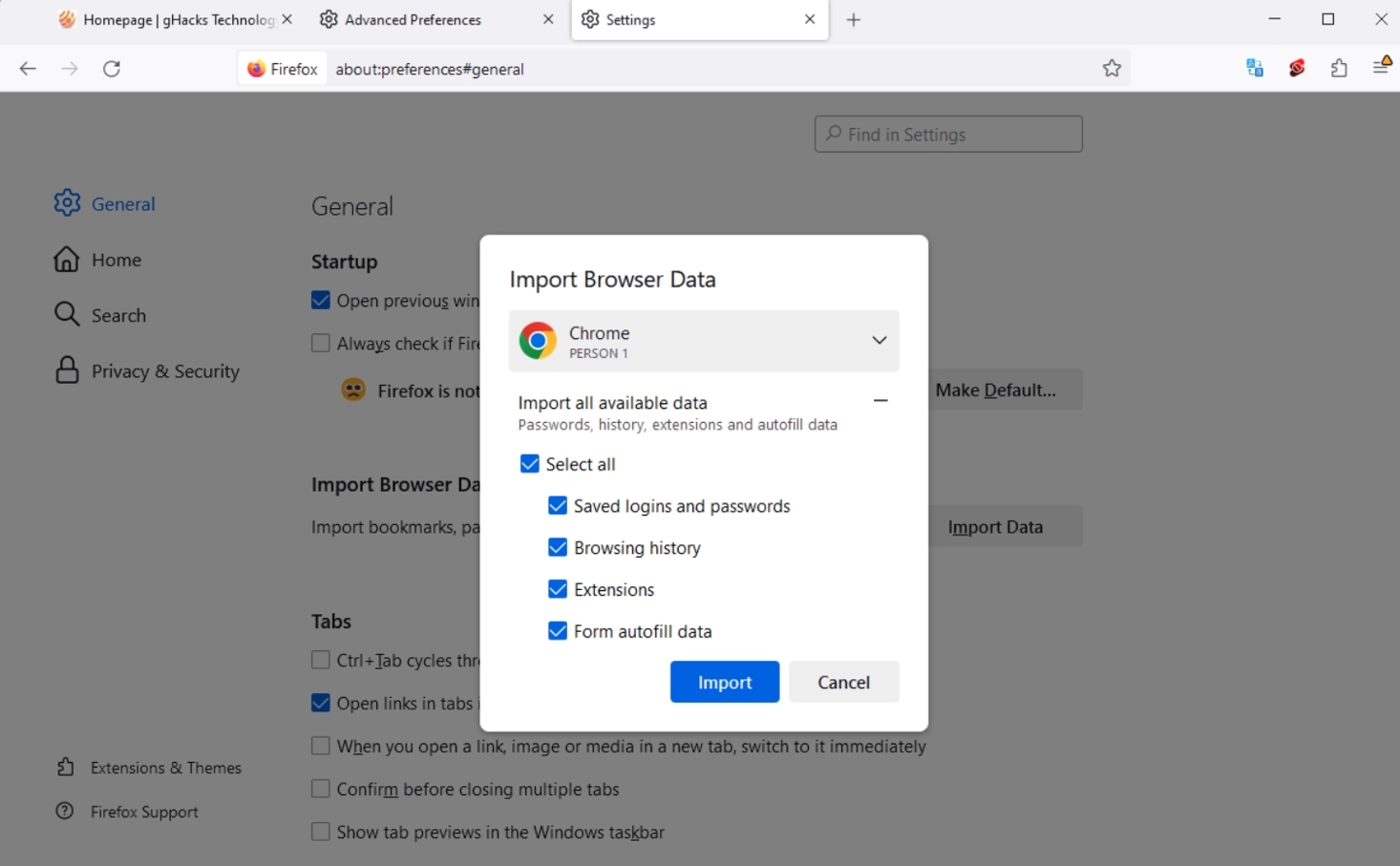The image size is (1400, 866).
Task: Minimize the Firefox window
Action: [1275, 19]
